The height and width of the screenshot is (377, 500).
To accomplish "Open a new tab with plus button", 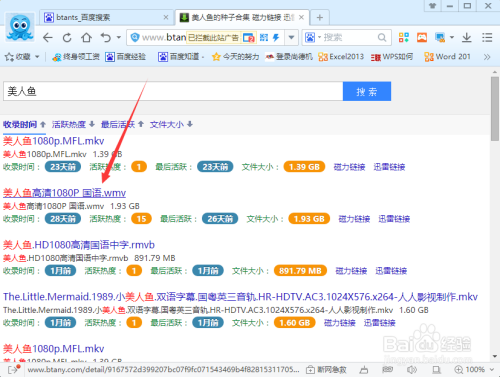I will coord(320,17).
